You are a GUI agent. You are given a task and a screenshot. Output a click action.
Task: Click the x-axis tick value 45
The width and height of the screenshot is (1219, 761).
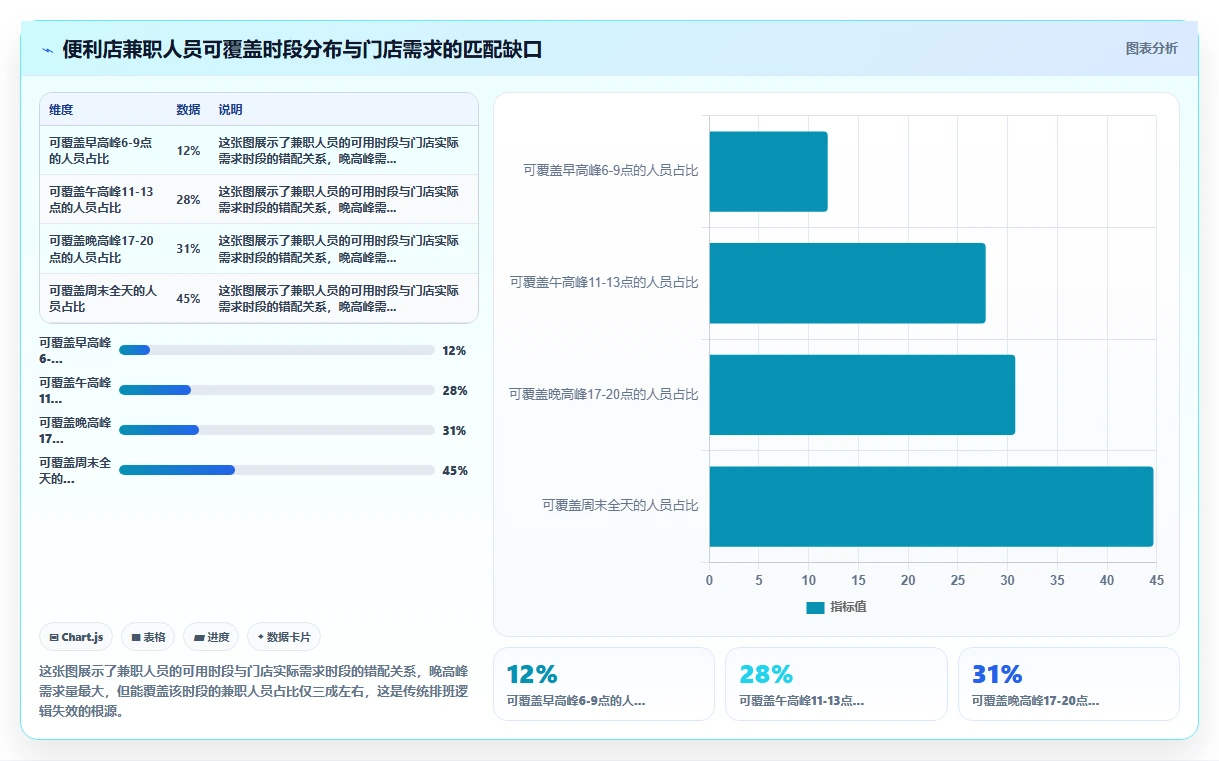(1157, 580)
